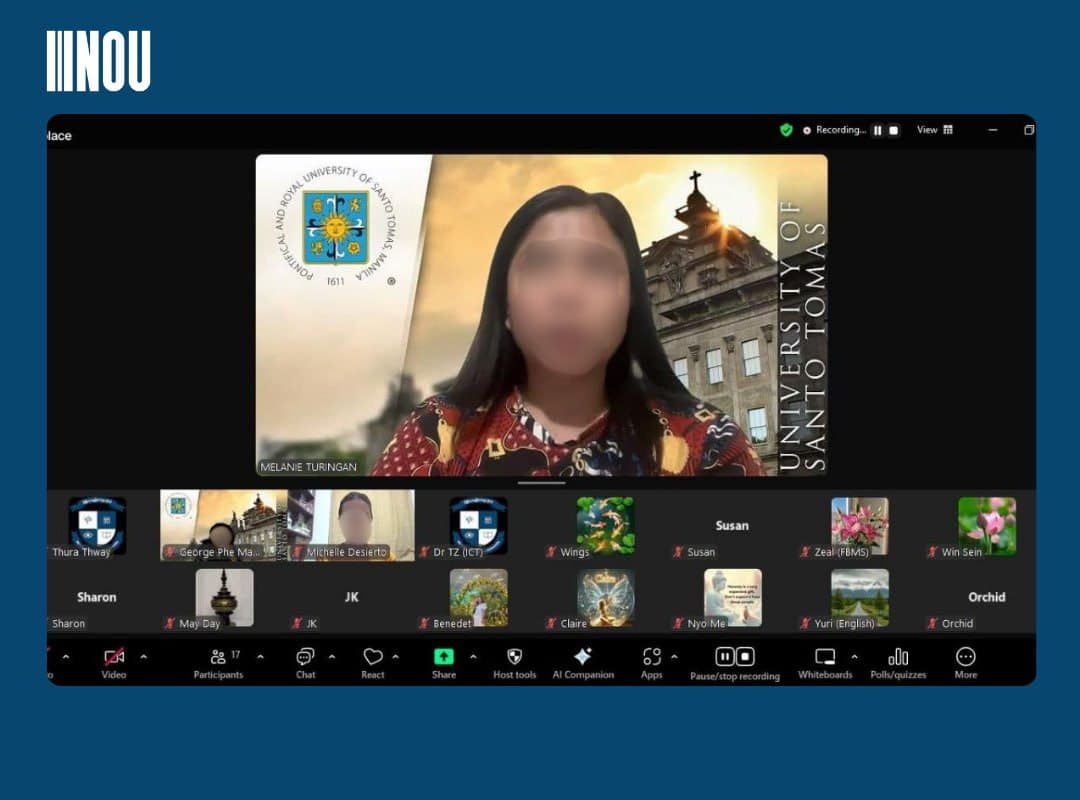Click muted mic icon beside Susan label
The width and height of the screenshot is (1080, 800).
678,552
